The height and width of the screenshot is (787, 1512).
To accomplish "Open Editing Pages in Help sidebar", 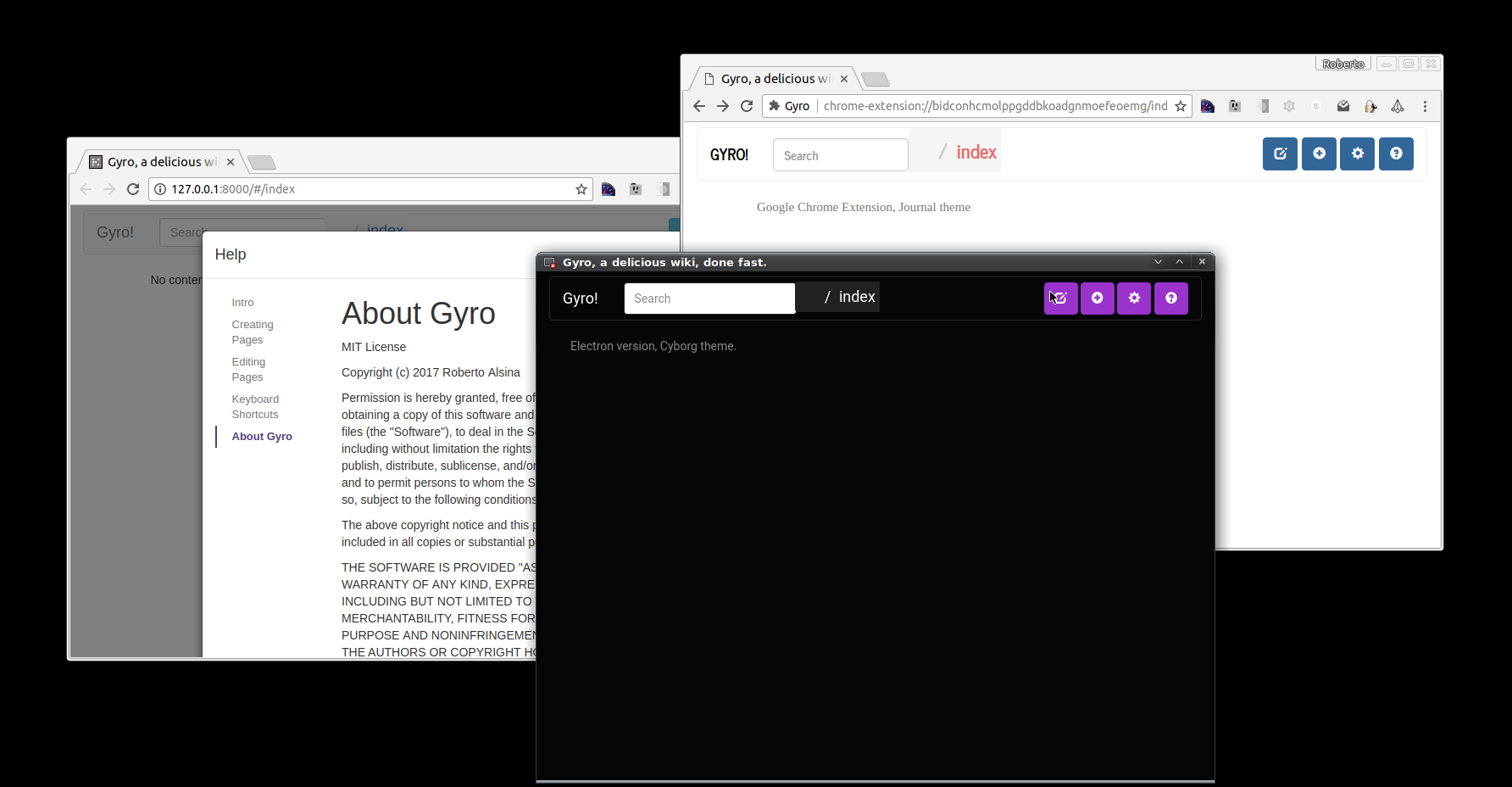I will pos(248,370).
